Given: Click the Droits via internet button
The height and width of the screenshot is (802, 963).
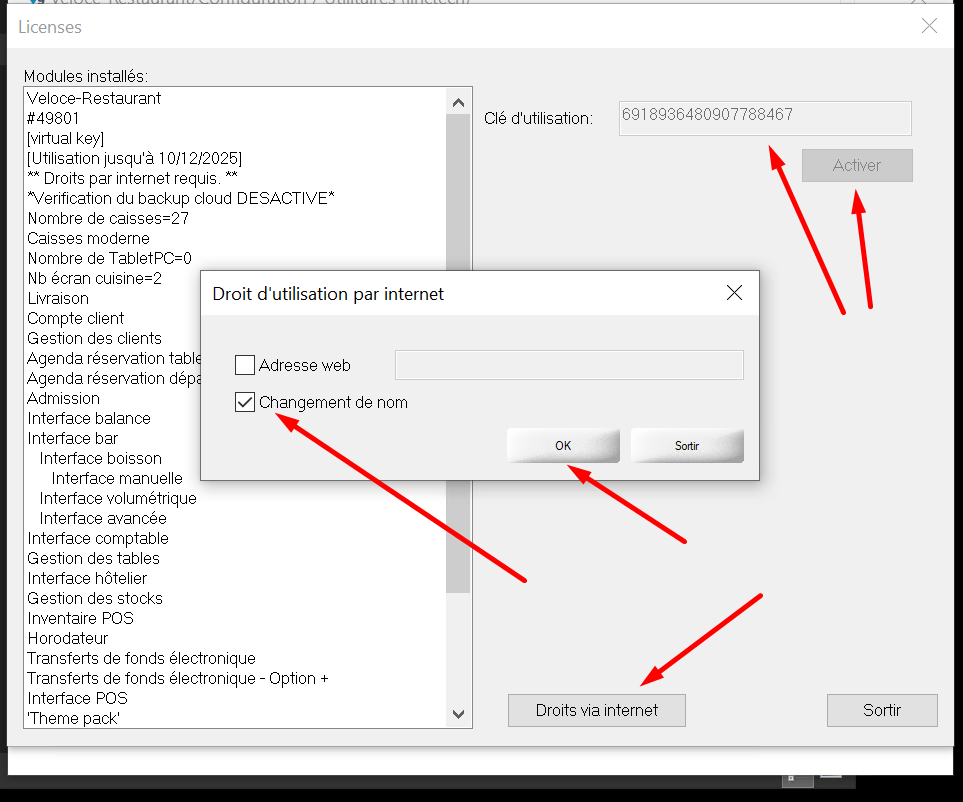Looking at the screenshot, I should click(x=596, y=710).
